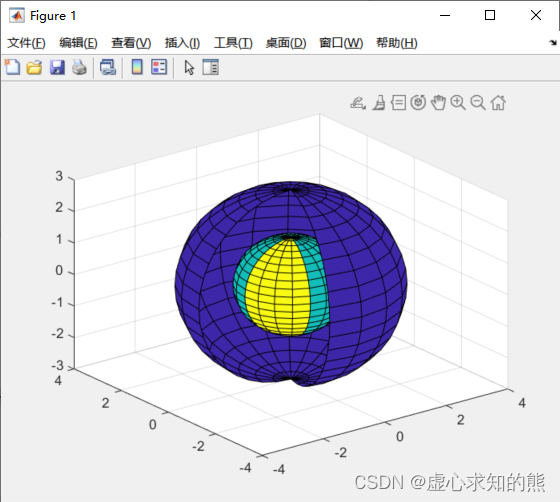Insert a colorbar via the toolbar icon
Screen dimensions: 560x502
pyautogui.click(x=137, y=67)
